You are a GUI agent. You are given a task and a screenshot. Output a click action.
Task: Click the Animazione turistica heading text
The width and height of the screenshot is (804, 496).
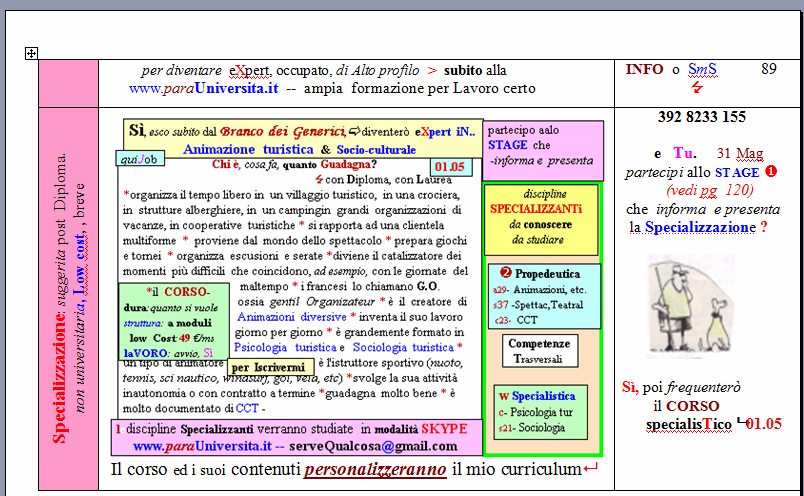(248, 149)
